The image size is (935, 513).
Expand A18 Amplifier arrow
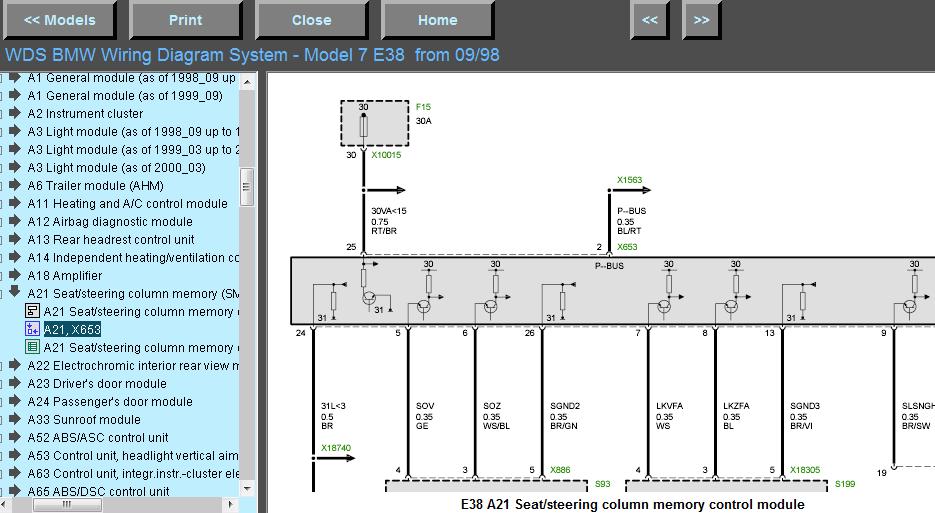point(15,275)
